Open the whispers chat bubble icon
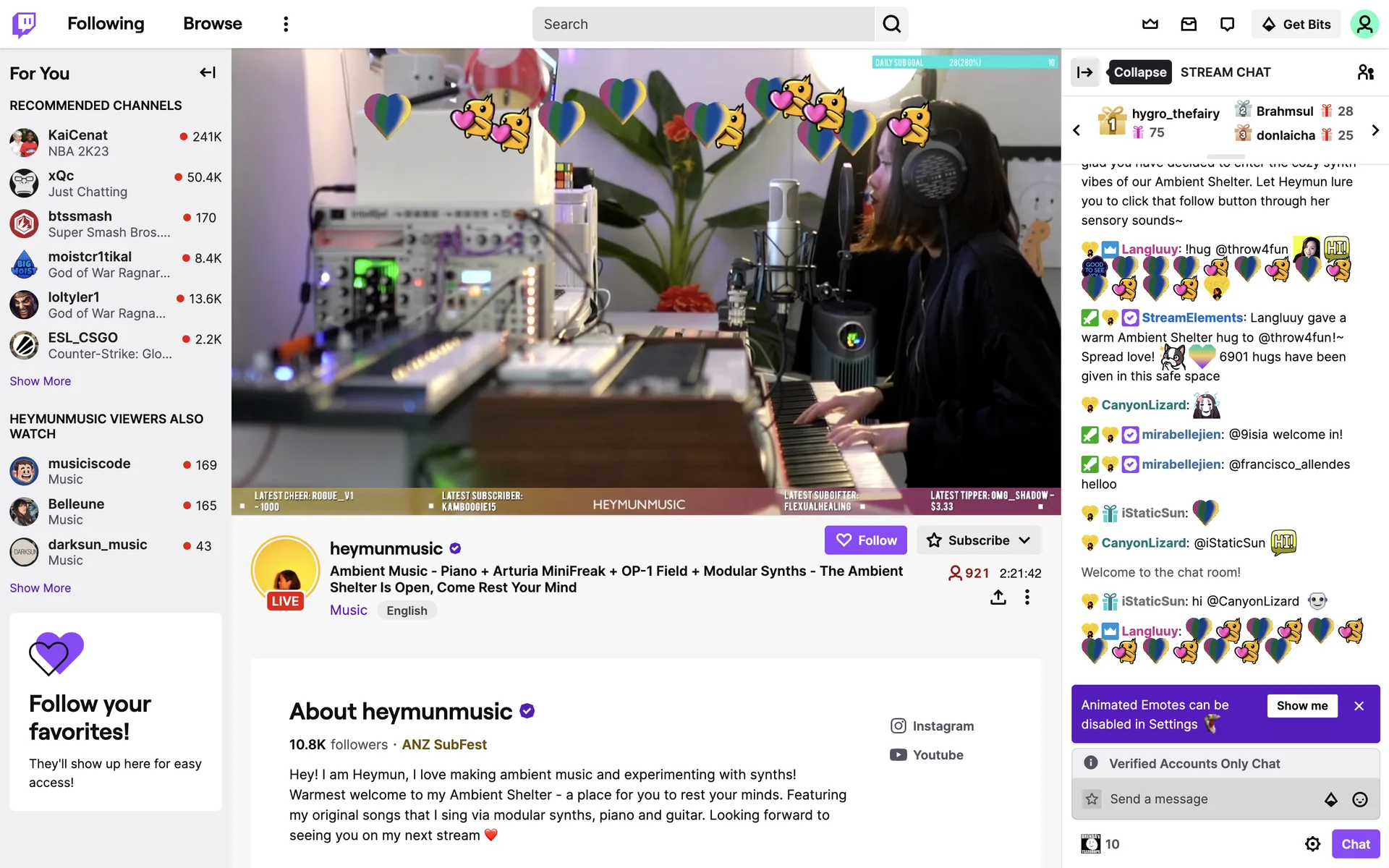Image resolution: width=1389 pixels, height=868 pixels. [1227, 24]
